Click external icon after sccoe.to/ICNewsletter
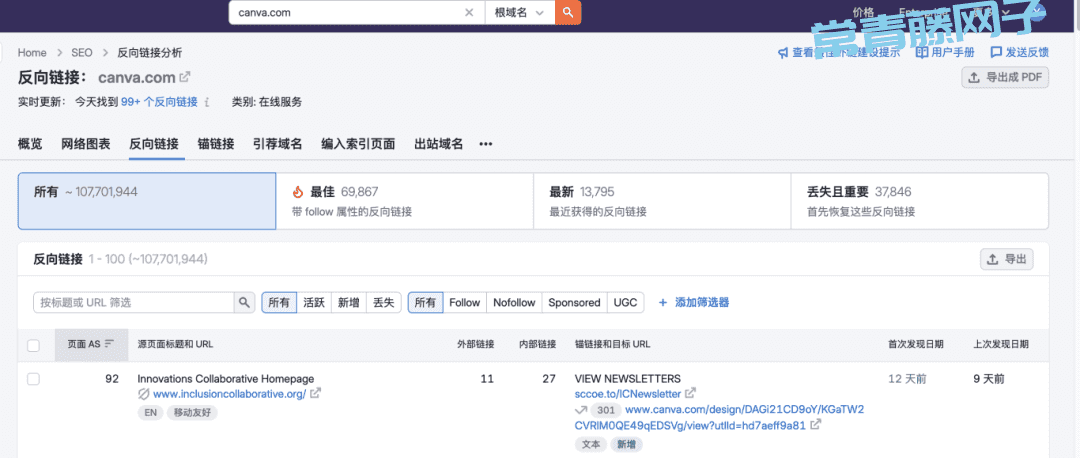Screen dimensions: 1080x458 (x=690, y=394)
